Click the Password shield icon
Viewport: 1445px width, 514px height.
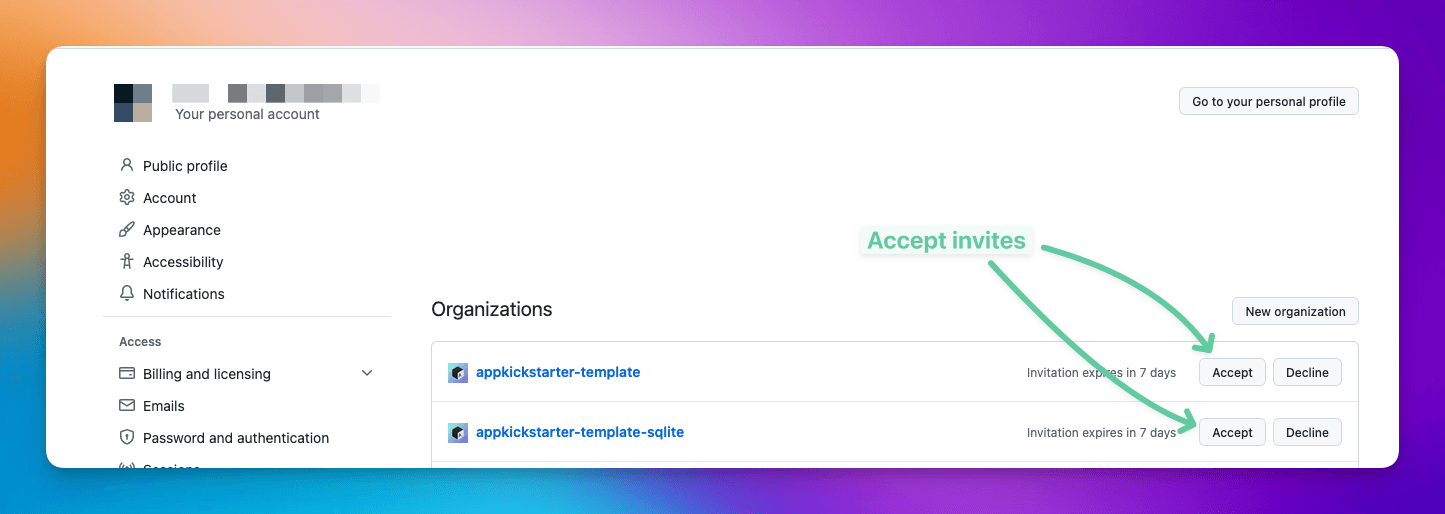pos(127,438)
